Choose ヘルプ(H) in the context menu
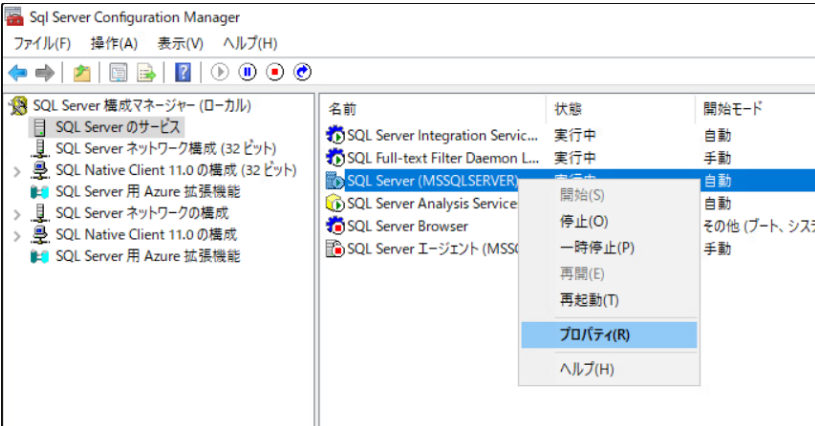Image resolution: width=815 pixels, height=426 pixels. point(609,369)
